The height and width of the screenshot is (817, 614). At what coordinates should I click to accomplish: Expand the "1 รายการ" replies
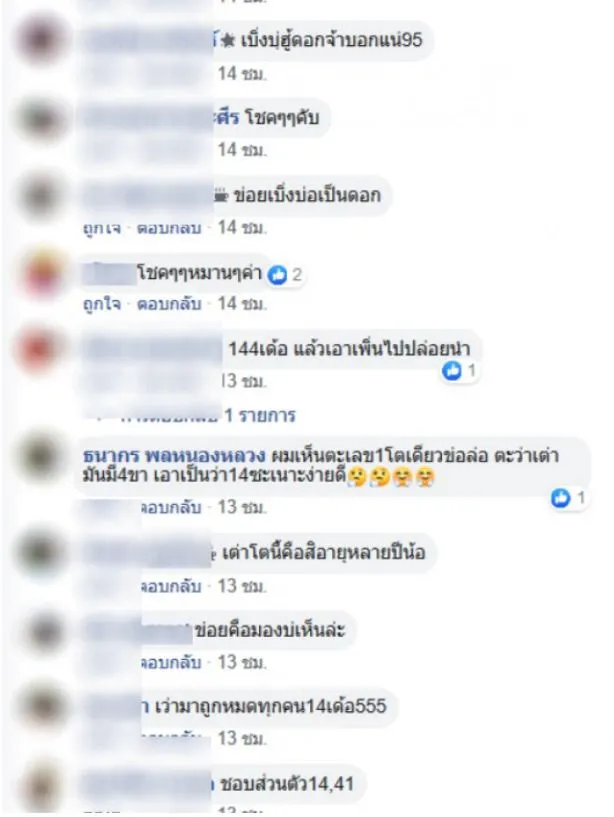[260, 415]
